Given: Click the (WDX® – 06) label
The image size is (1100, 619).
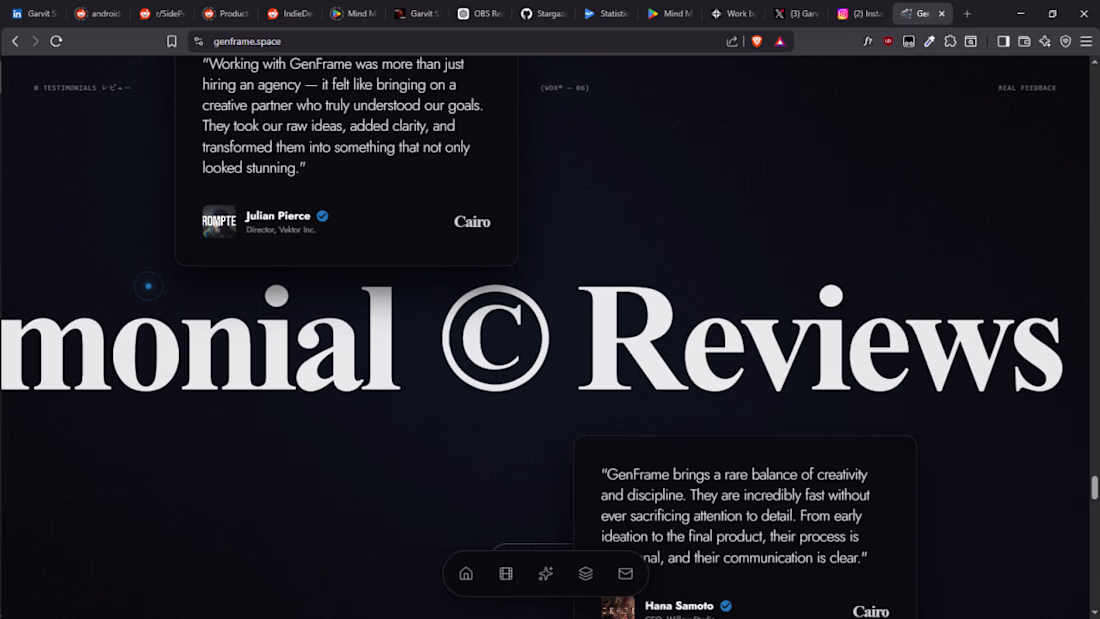Looking at the screenshot, I should click(x=565, y=88).
